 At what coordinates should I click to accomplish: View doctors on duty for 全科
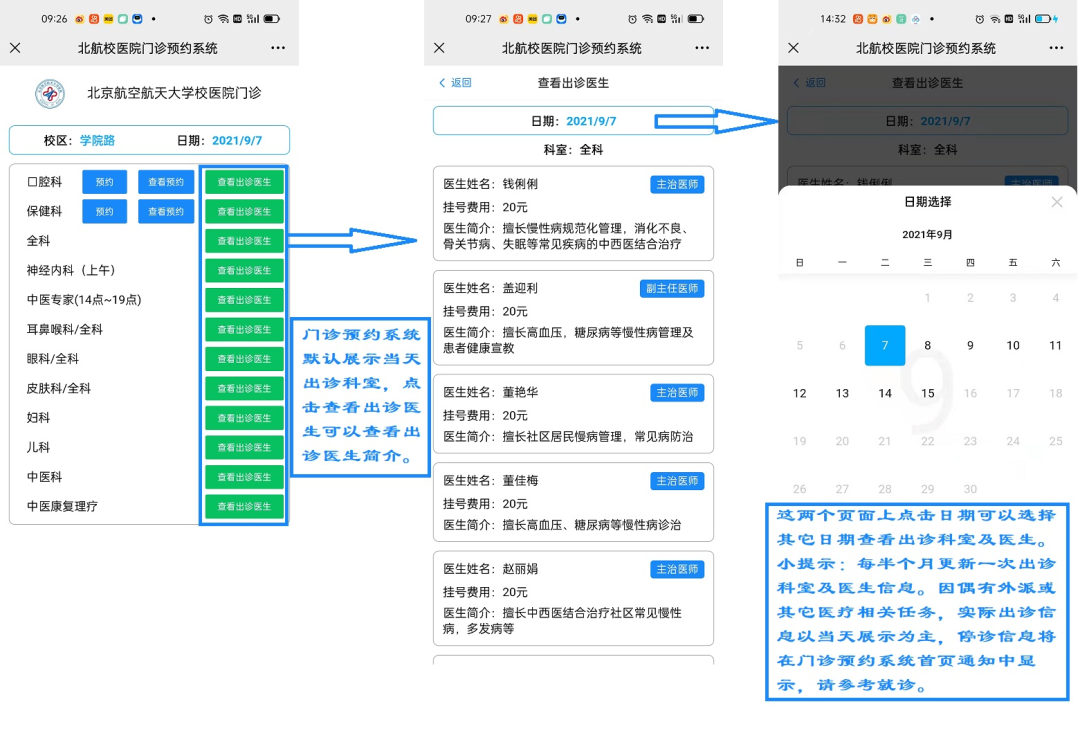244,241
